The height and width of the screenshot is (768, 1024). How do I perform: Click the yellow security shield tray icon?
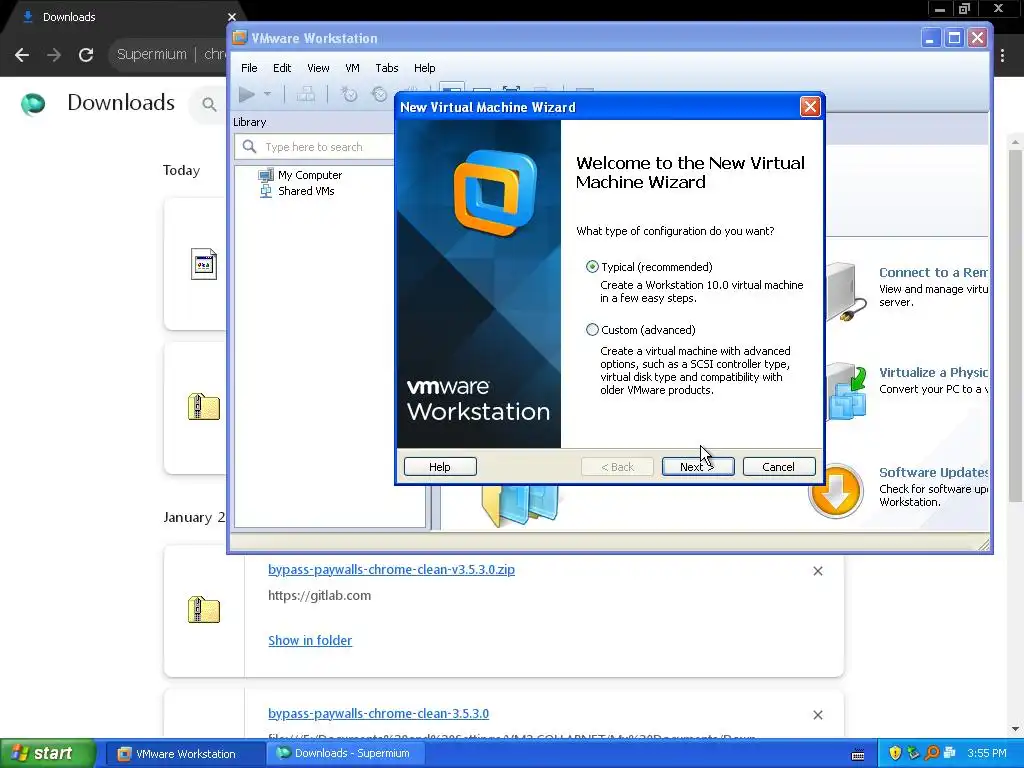coord(895,753)
